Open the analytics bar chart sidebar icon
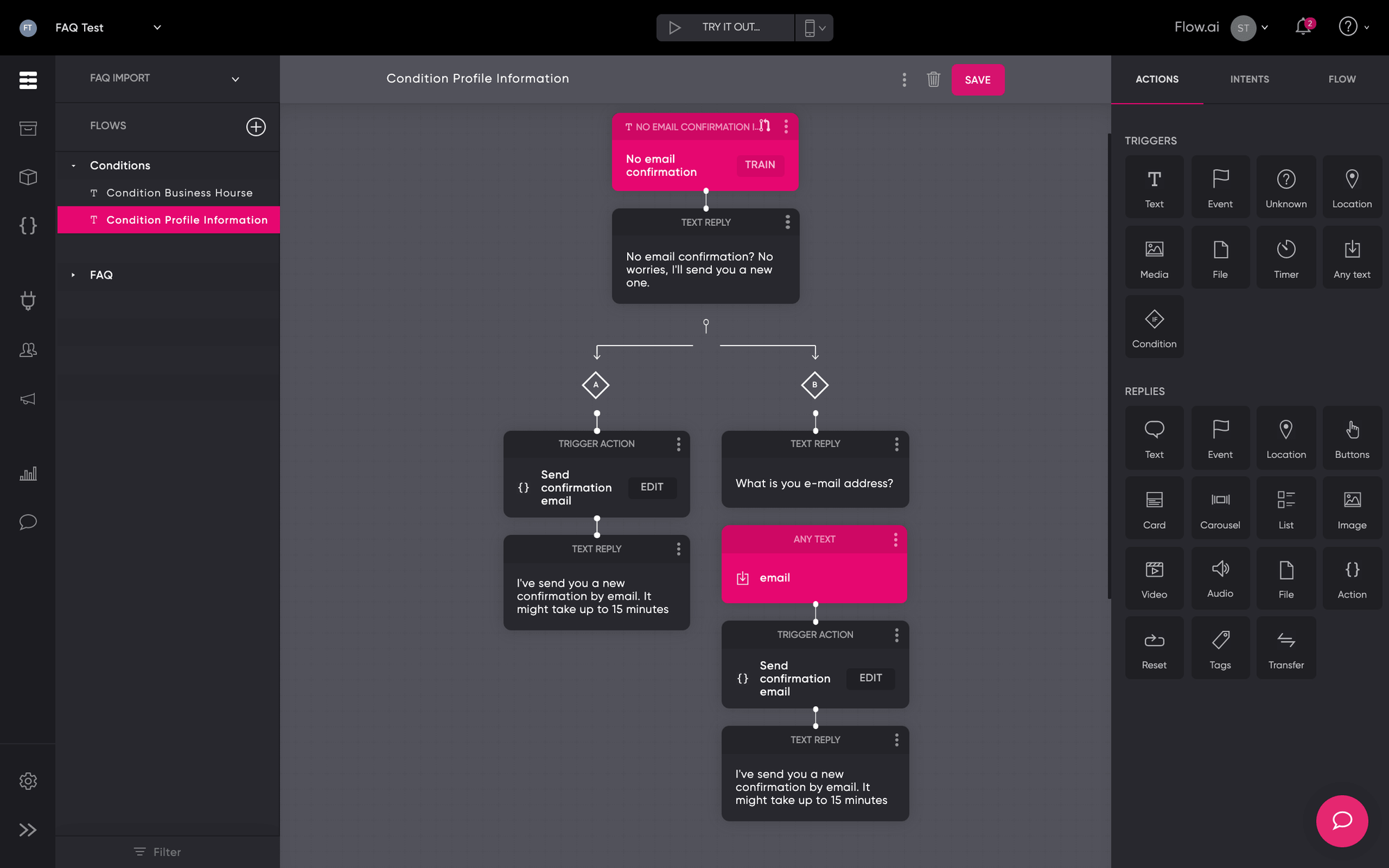1389x868 pixels. click(28, 474)
